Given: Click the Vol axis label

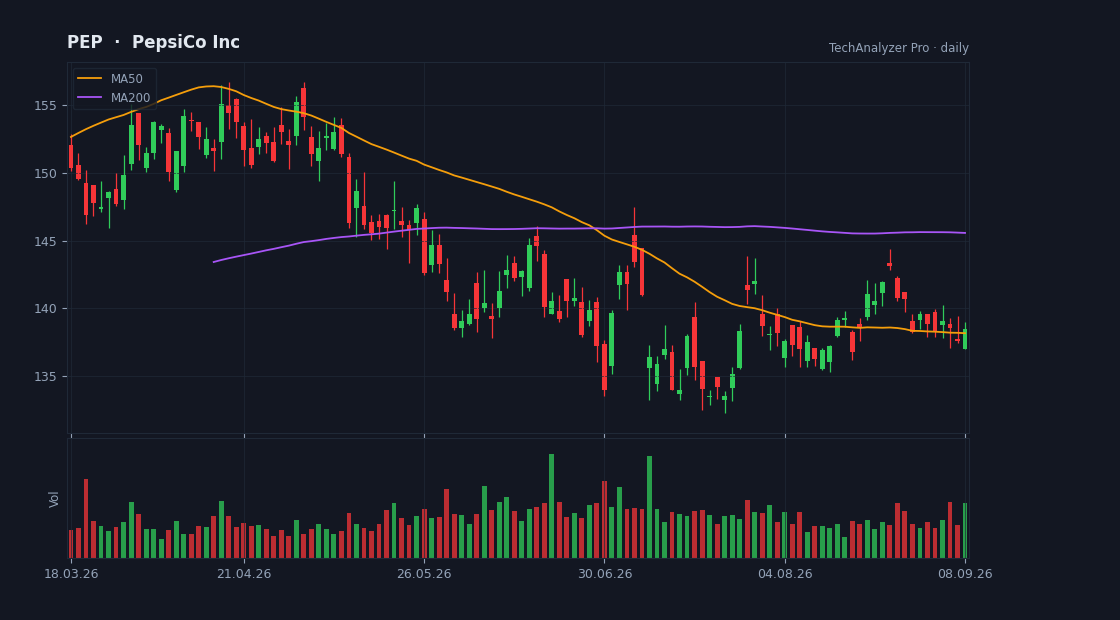Looking at the screenshot, I should 54,499.
